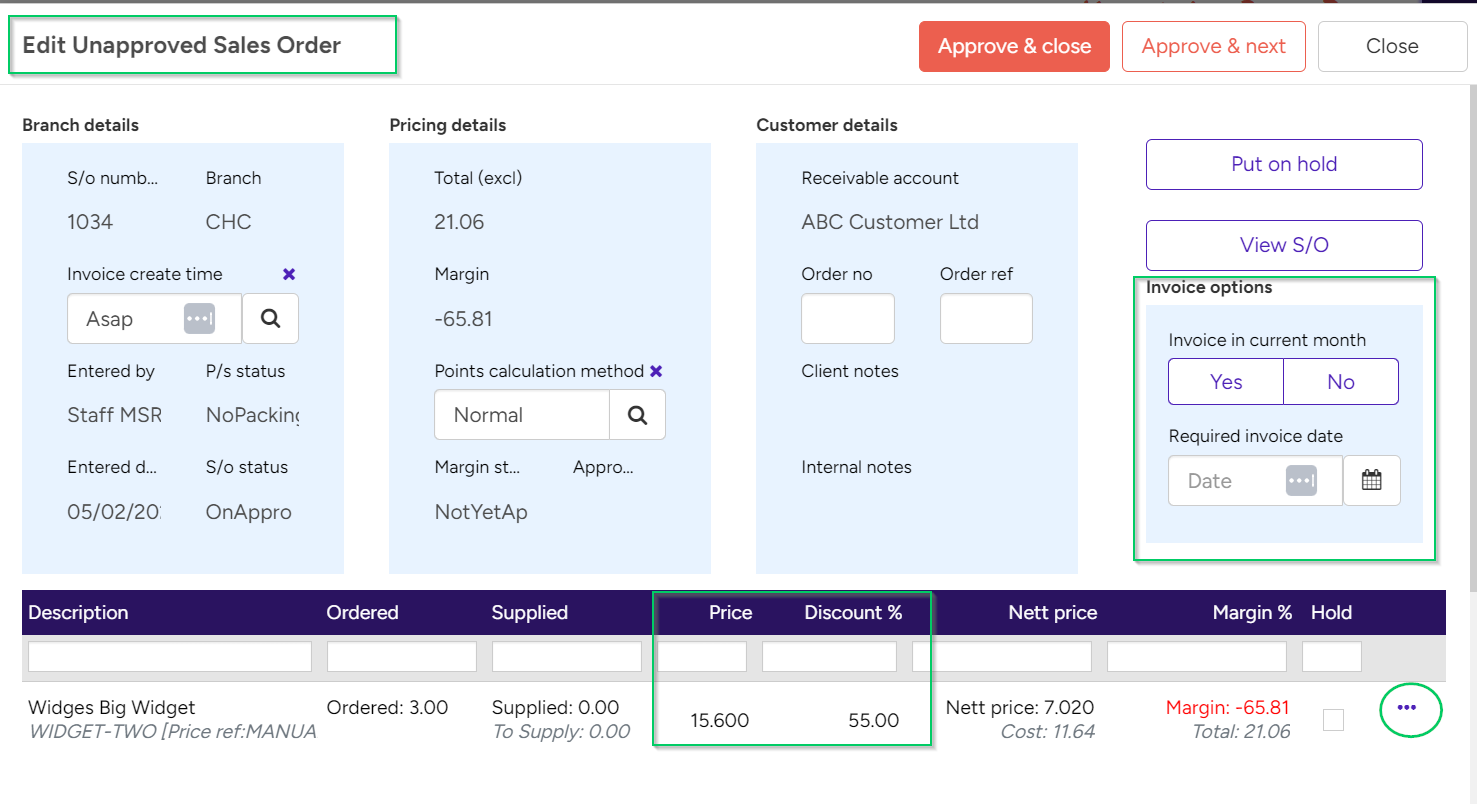Click the Order no input field
The width and height of the screenshot is (1477, 804).
[847, 318]
